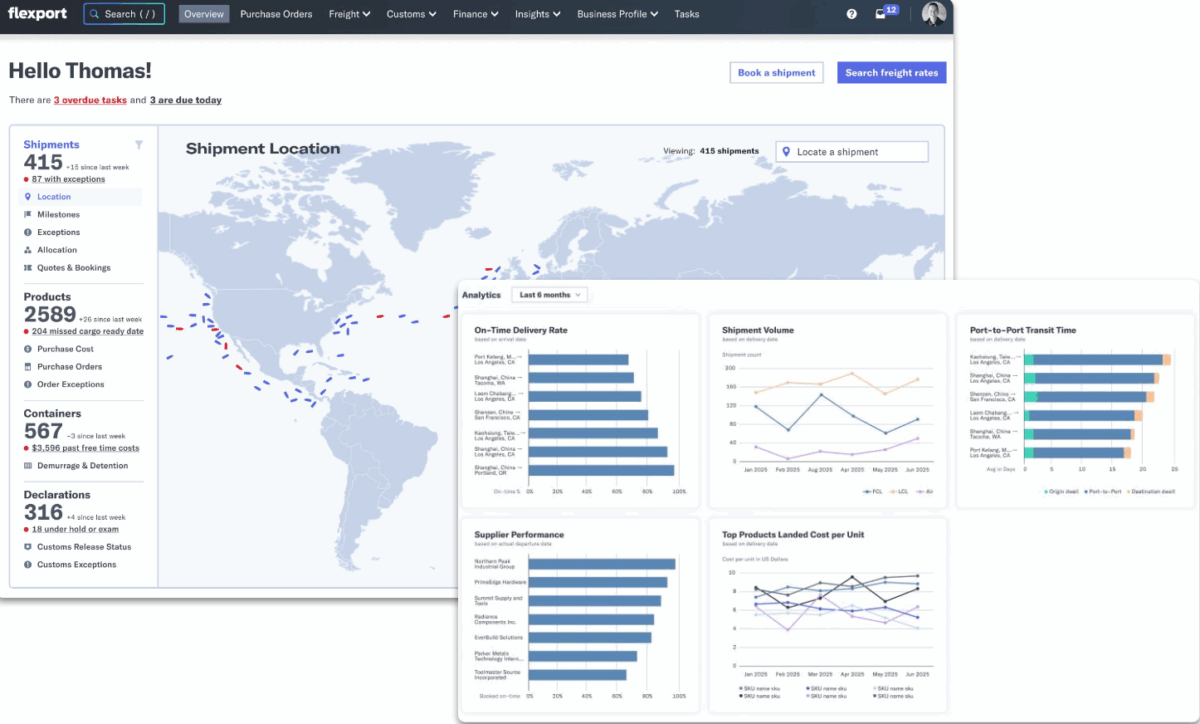
Task: Open Quotes & Bookings sidebar item
Action: 67,268
